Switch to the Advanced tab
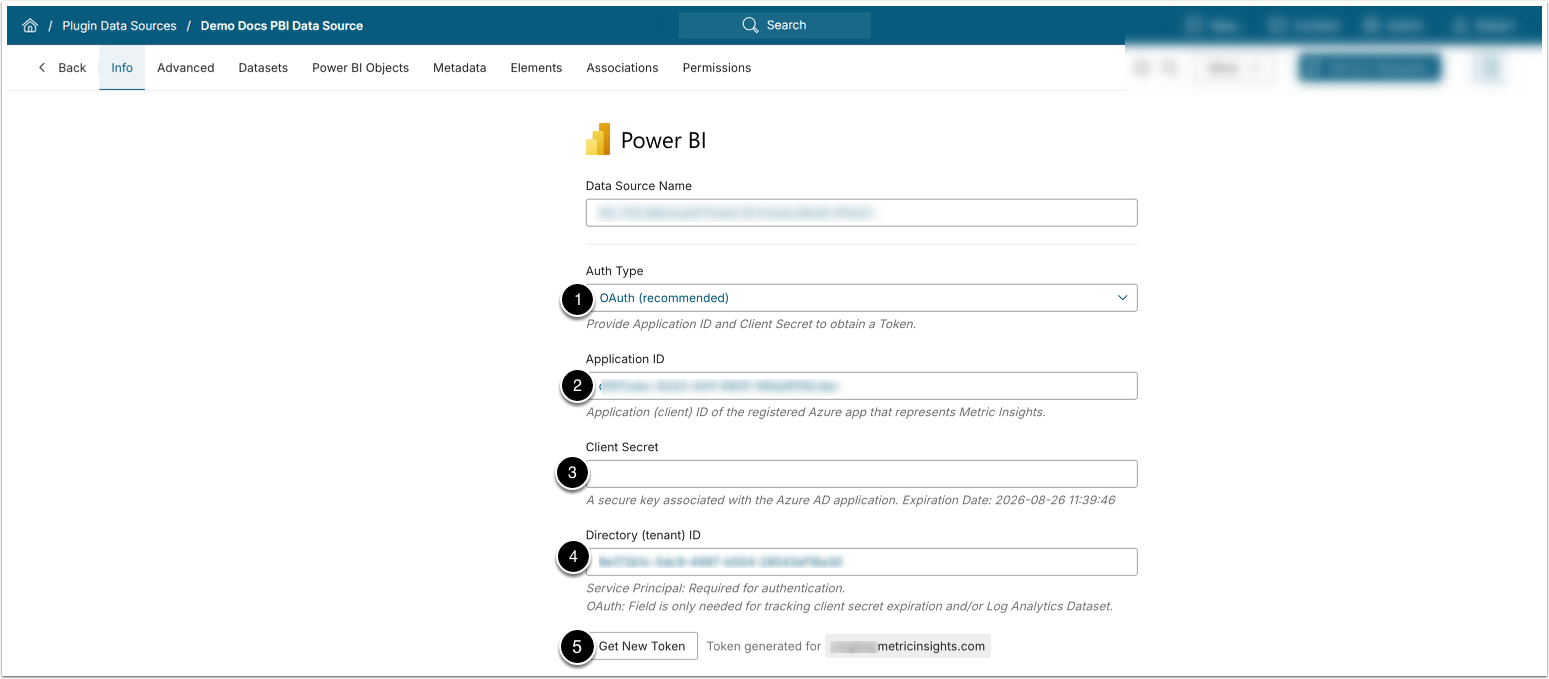The height and width of the screenshot is (679, 1549). 186,68
